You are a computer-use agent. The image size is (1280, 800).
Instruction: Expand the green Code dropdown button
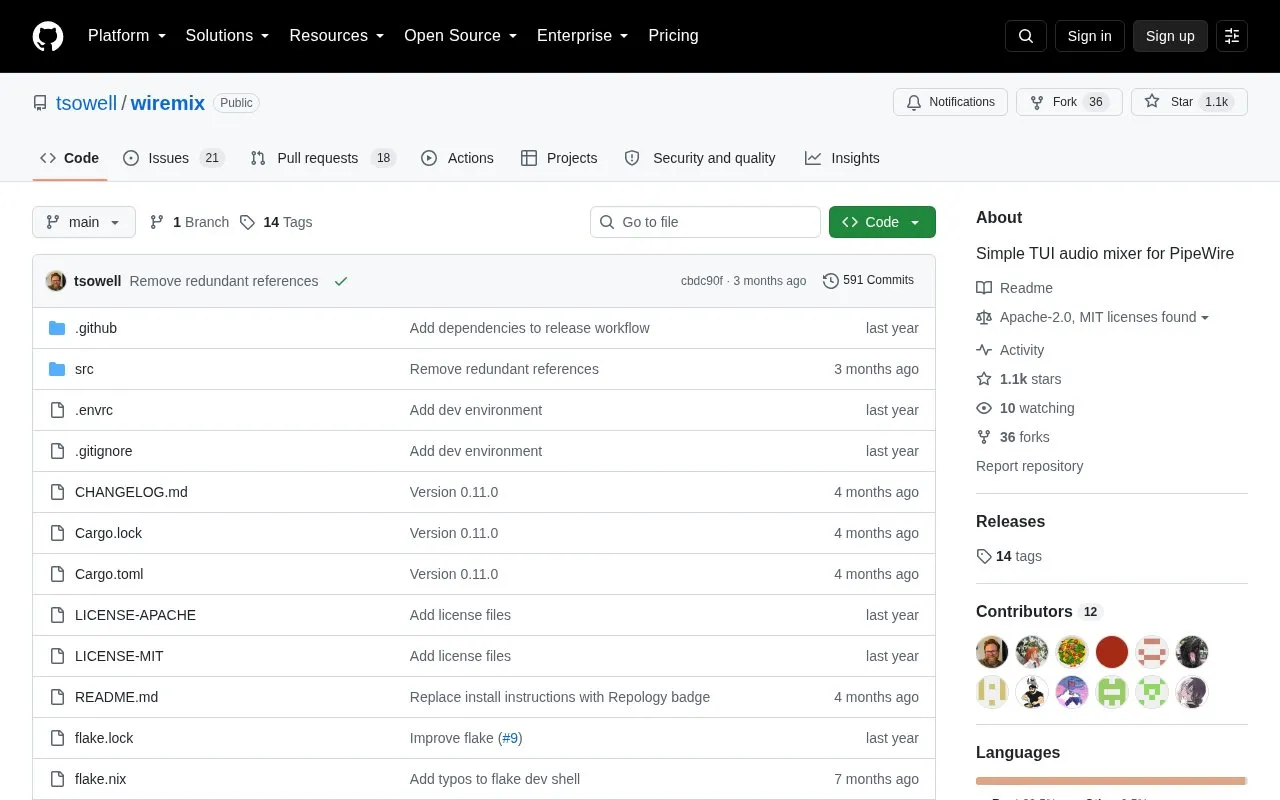pyautogui.click(x=882, y=222)
